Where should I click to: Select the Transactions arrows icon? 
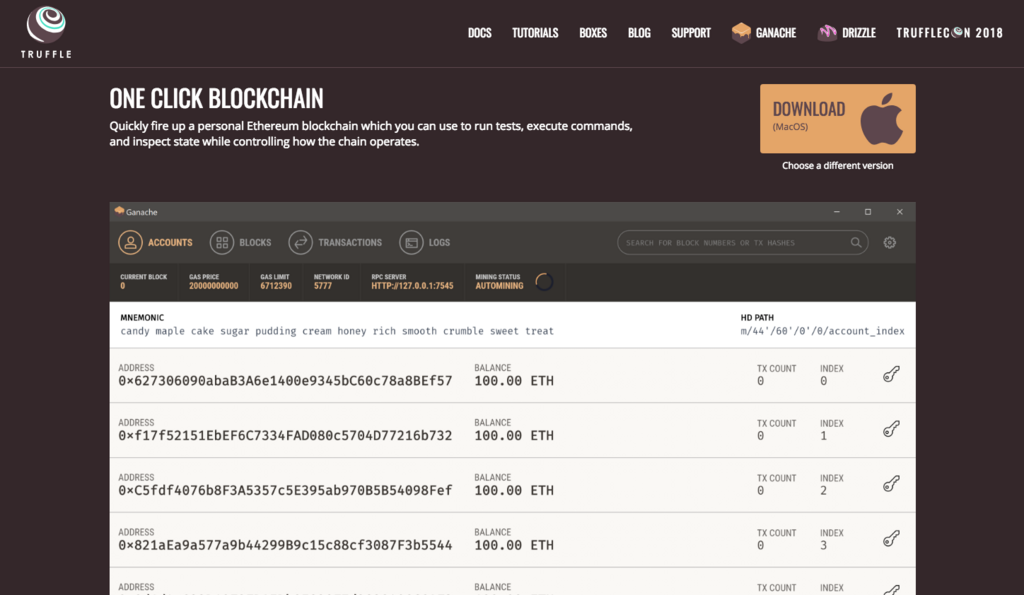300,242
